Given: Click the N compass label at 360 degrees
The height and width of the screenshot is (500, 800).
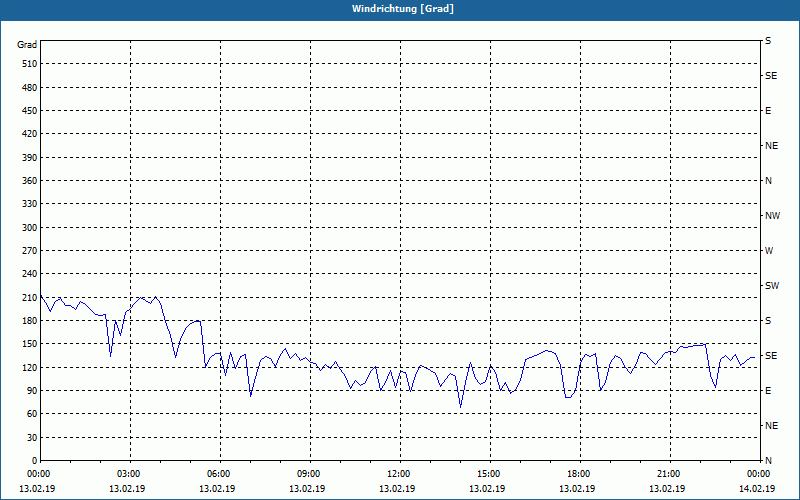Looking at the screenshot, I should coord(768,181).
